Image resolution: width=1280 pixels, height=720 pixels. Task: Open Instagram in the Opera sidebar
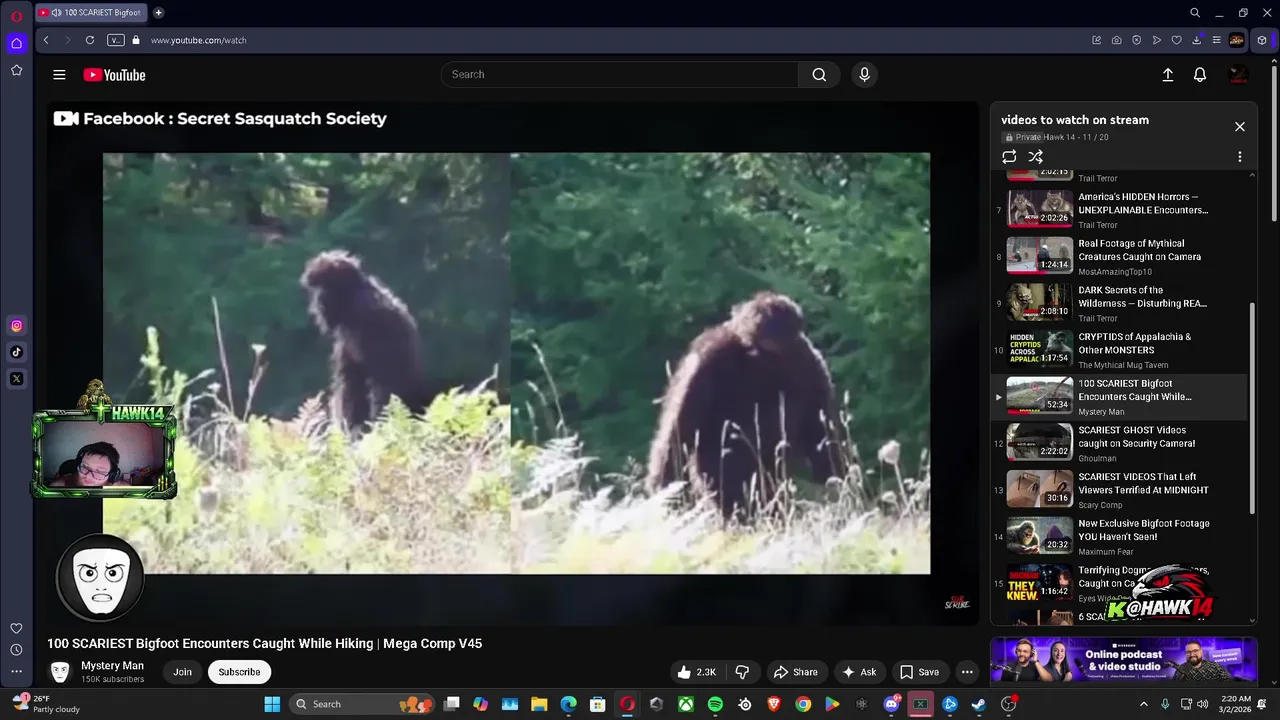coord(16,325)
